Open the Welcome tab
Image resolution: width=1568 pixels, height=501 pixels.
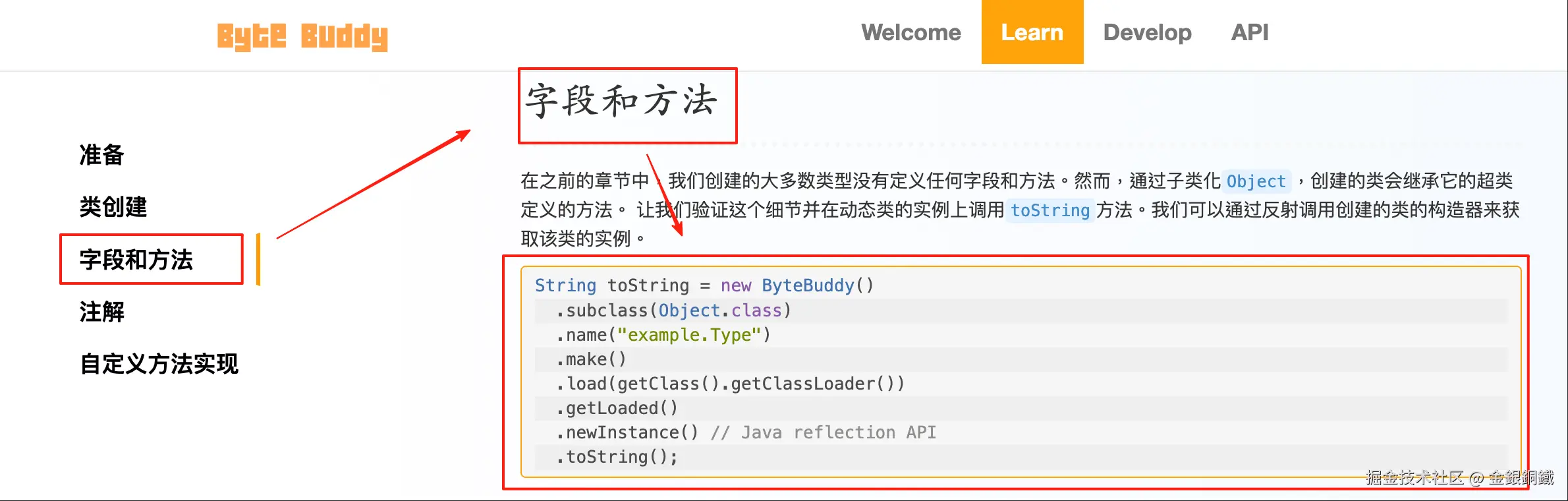(911, 32)
